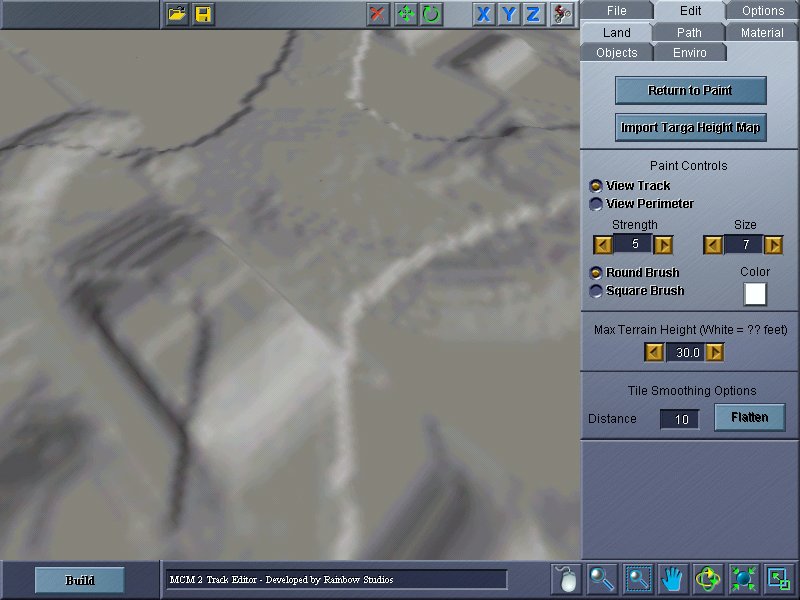The image size is (800, 600).
Task: Select the green move arrows tool
Action: coord(406,14)
